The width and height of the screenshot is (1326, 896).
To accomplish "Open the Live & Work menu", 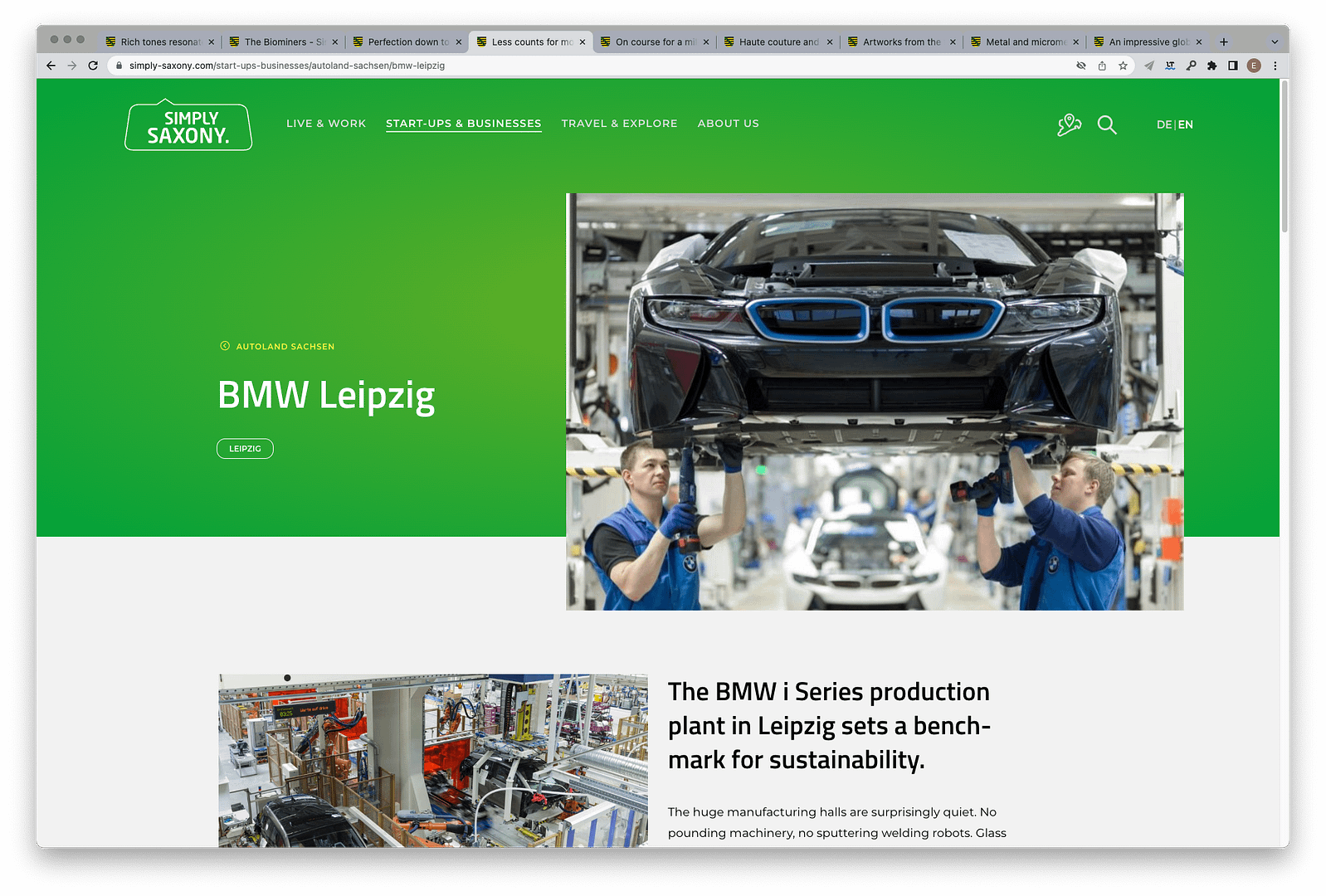I will coord(326,124).
